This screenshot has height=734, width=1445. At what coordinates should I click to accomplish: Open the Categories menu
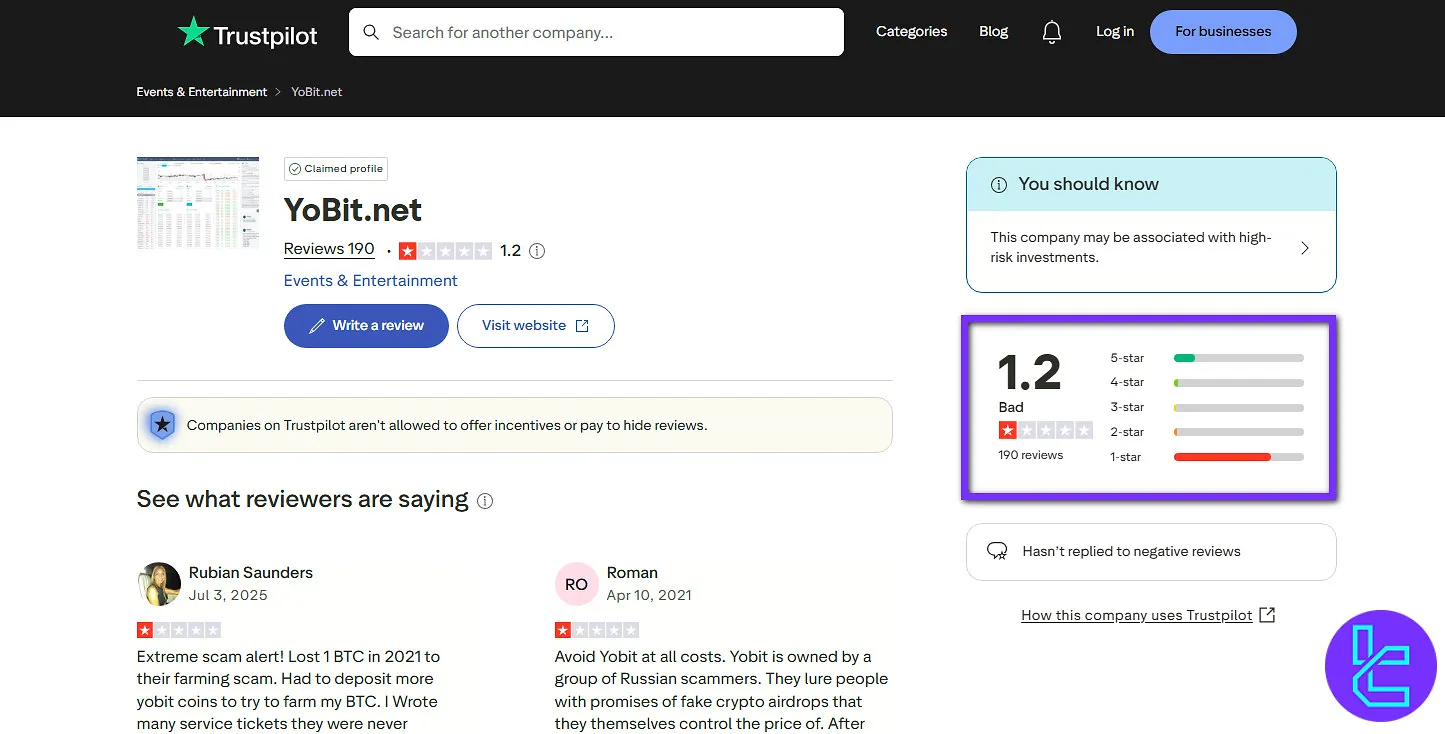(911, 32)
